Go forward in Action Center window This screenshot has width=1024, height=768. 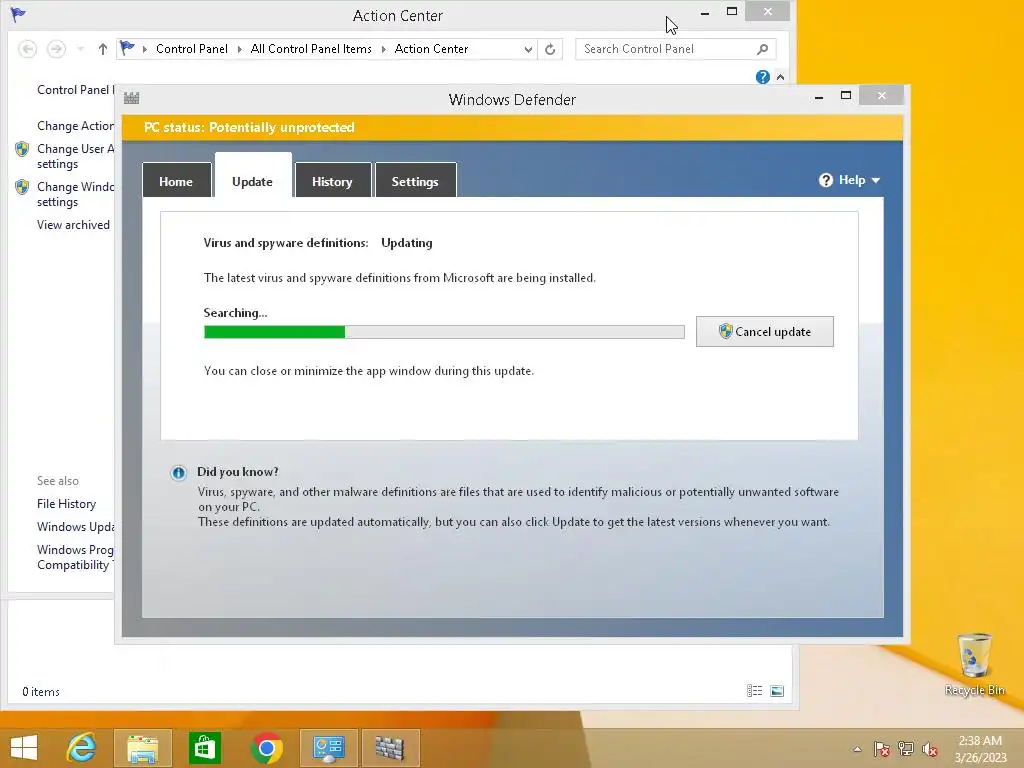point(56,49)
